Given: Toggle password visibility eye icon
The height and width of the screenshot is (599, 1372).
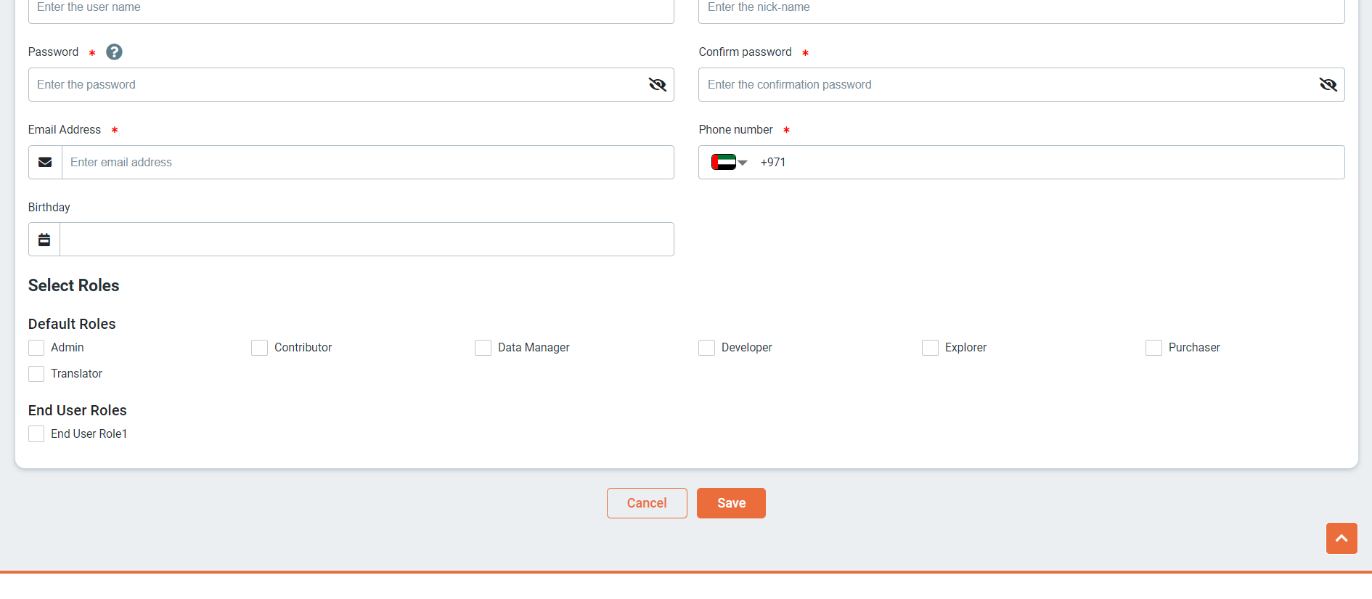Looking at the screenshot, I should [x=657, y=85].
